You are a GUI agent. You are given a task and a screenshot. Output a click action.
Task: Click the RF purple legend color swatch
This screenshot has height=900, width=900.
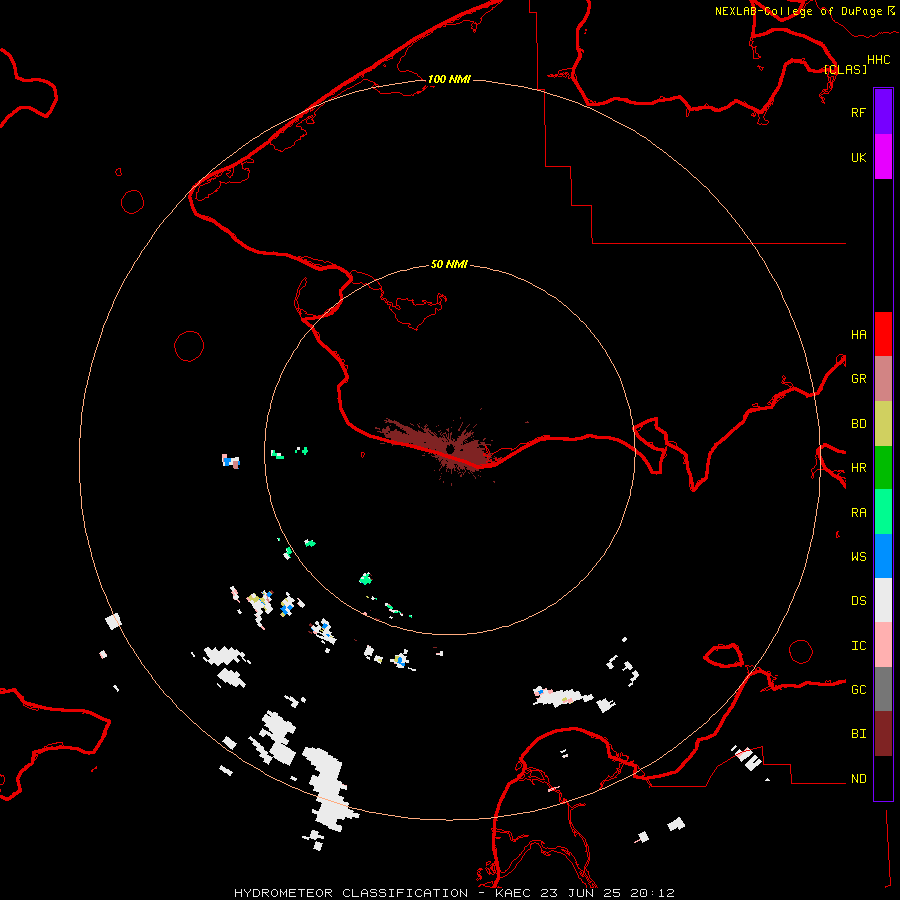tap(883, 112)
